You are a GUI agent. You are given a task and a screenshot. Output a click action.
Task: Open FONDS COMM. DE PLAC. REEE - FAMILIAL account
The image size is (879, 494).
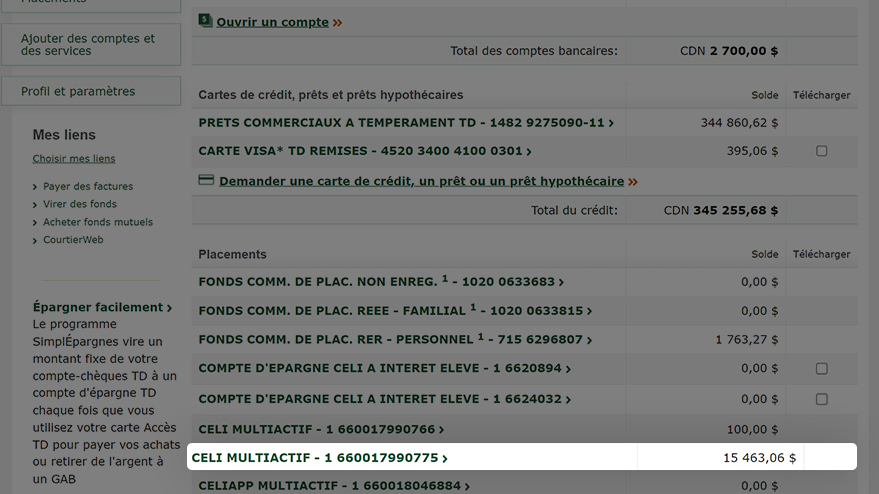(x=395, y=310)
